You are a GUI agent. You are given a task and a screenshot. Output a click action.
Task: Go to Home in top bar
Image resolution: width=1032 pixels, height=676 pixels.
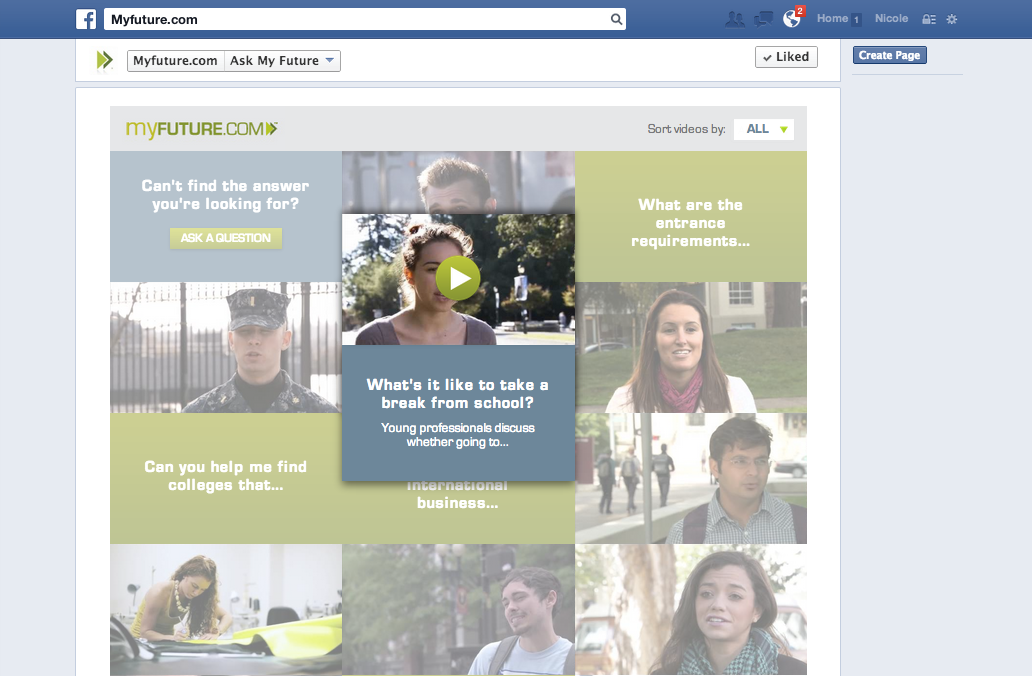pyautogui.click(x=832, y=18)
